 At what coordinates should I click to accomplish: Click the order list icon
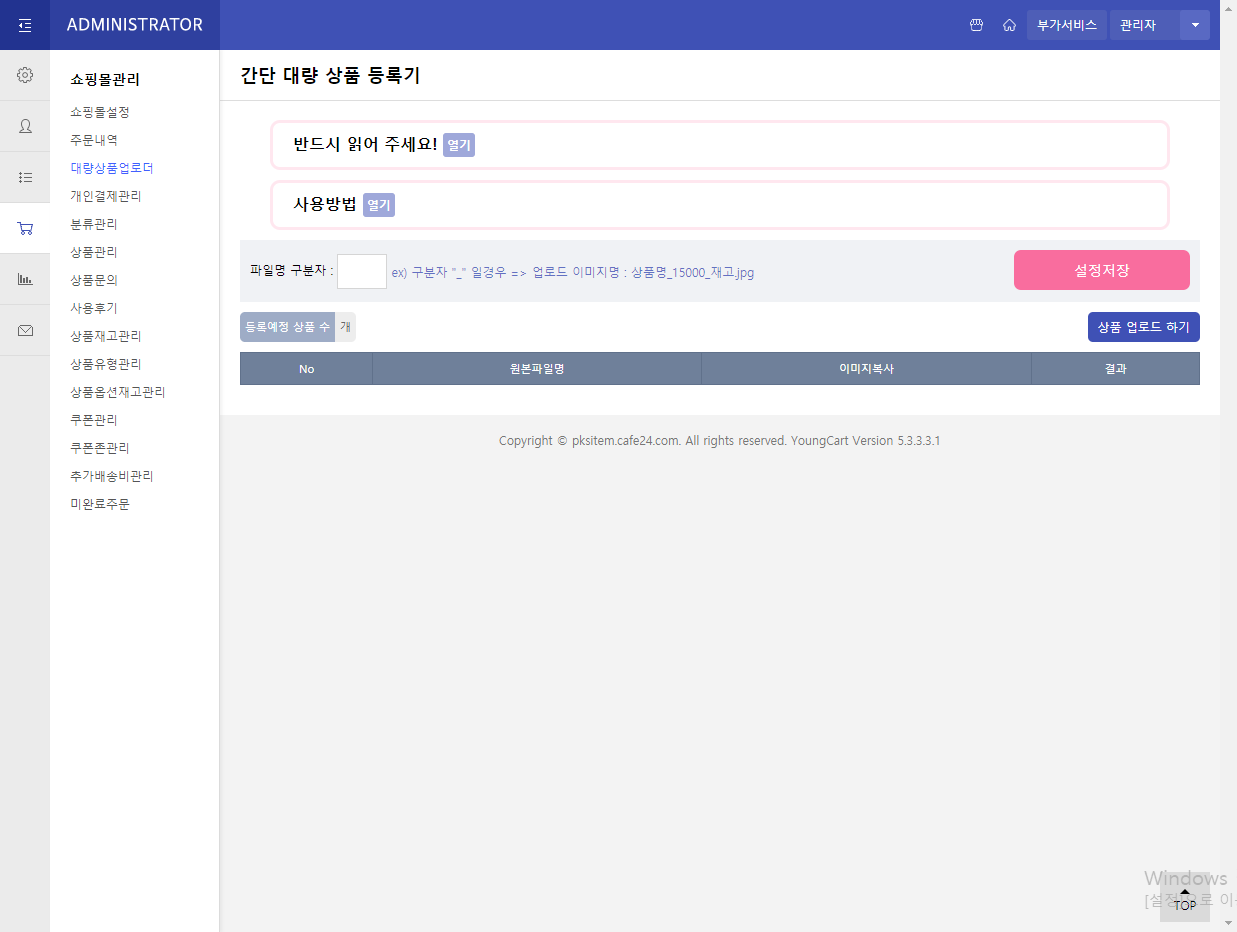(x=24, y=177)
